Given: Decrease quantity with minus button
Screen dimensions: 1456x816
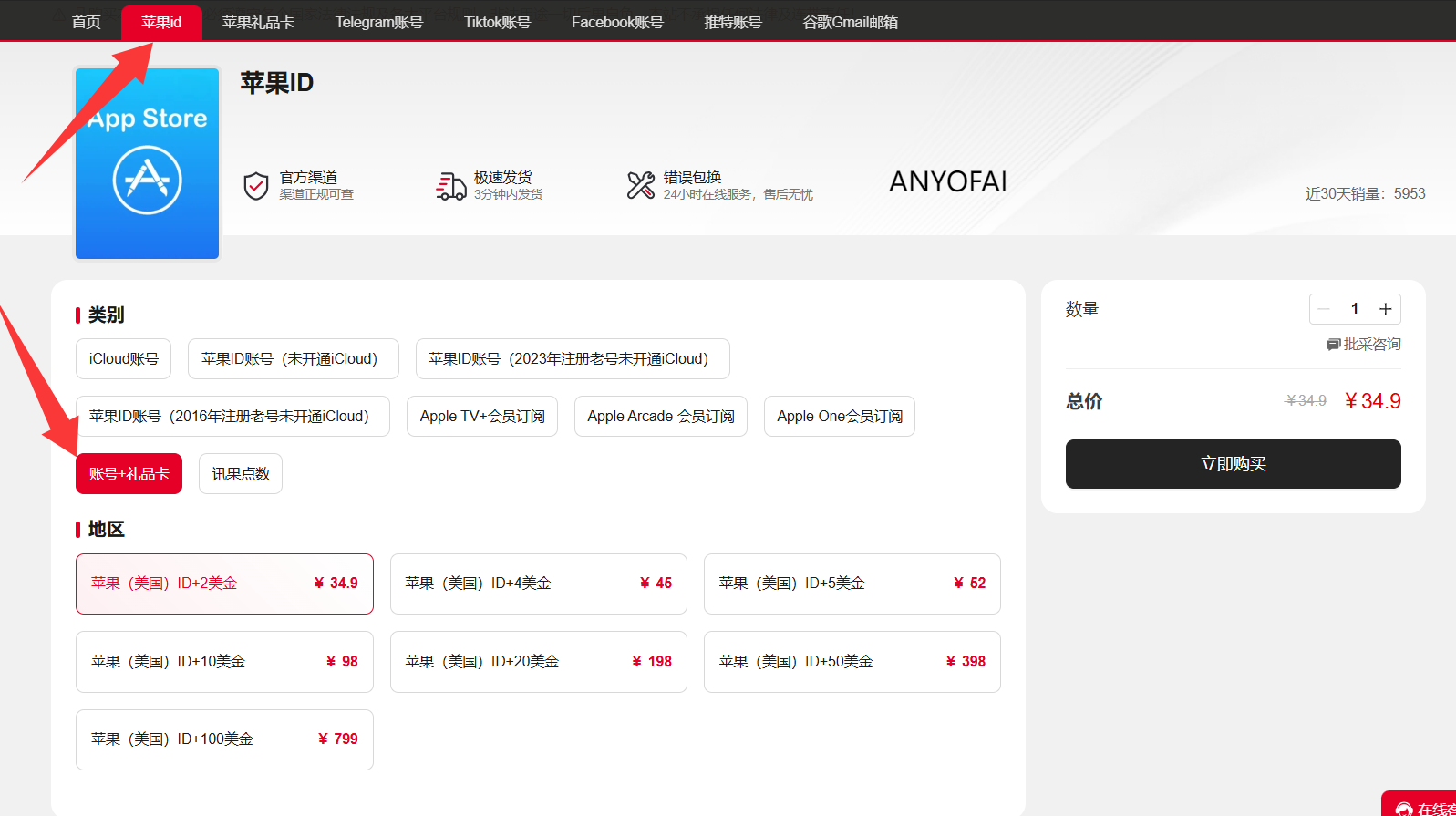Looking at the screenshot, I should coord(1324,309).
